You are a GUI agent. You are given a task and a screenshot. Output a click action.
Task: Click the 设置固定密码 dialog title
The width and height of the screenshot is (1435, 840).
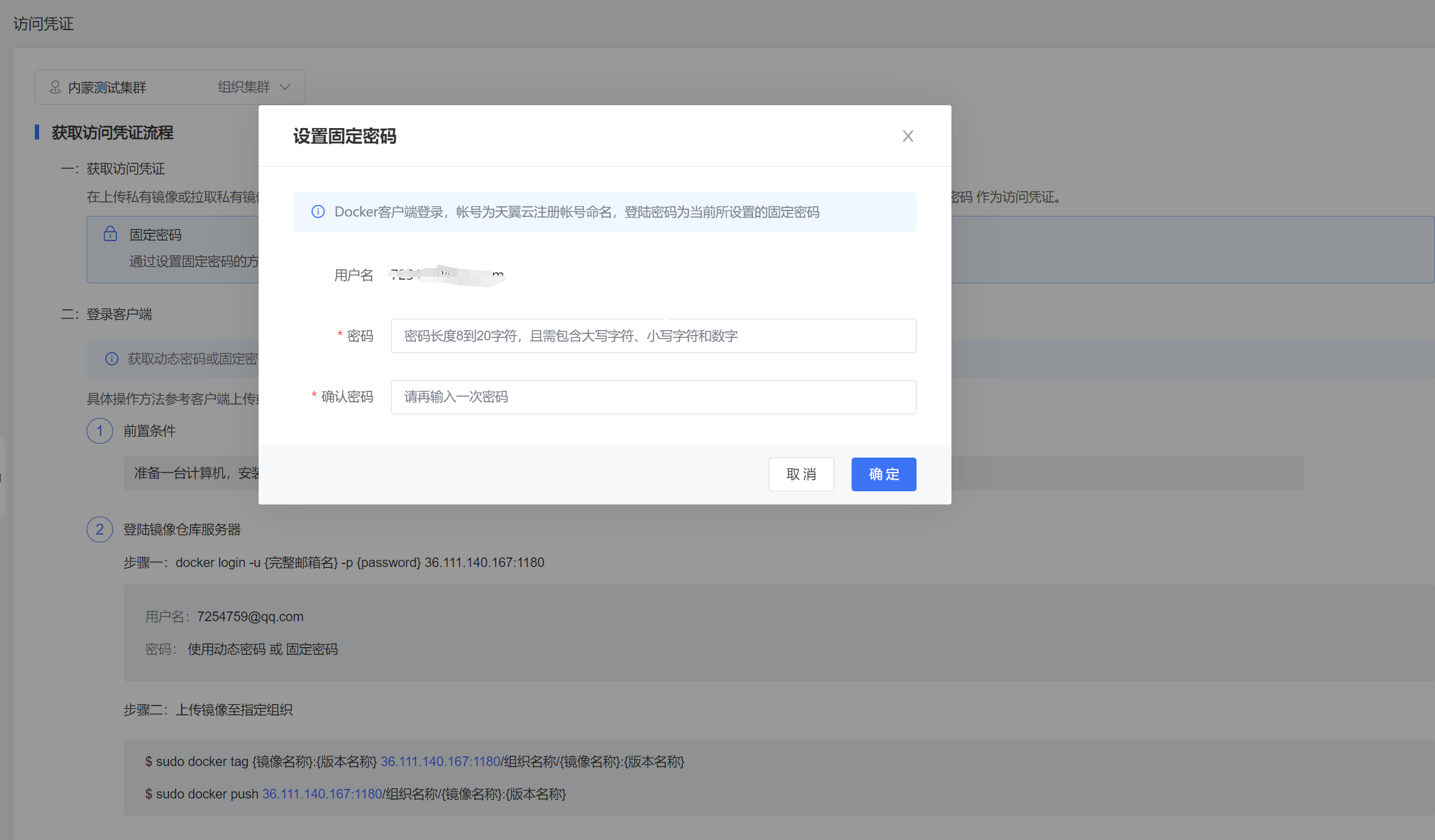coord(345,136)
